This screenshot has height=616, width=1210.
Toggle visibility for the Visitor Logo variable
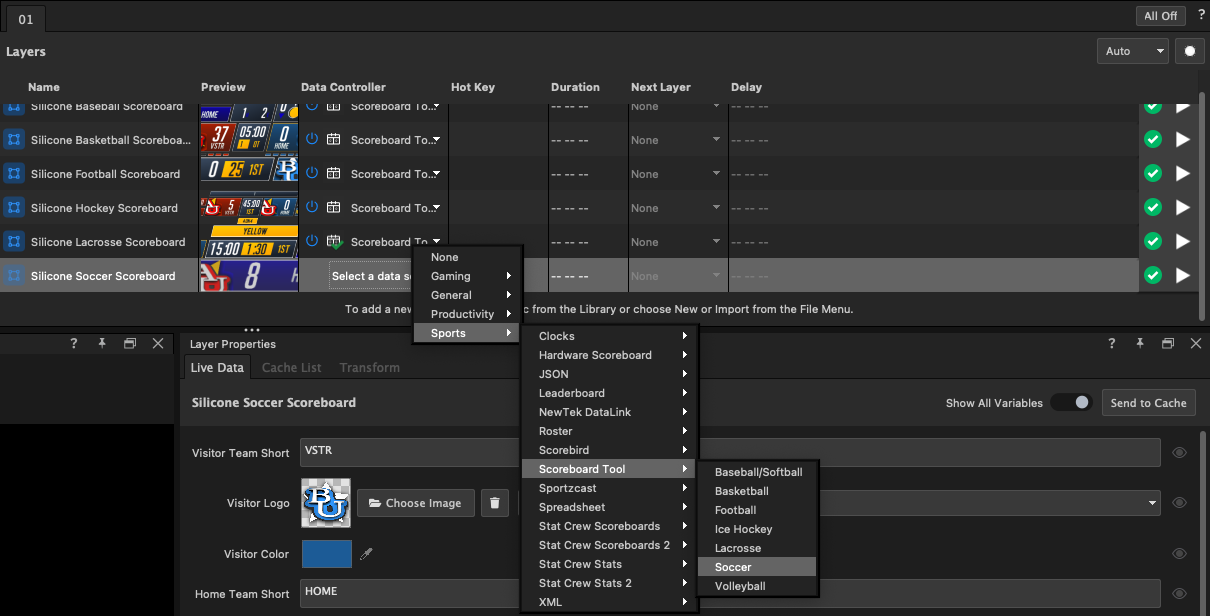pyautogui.click(x=1180, y=503)
